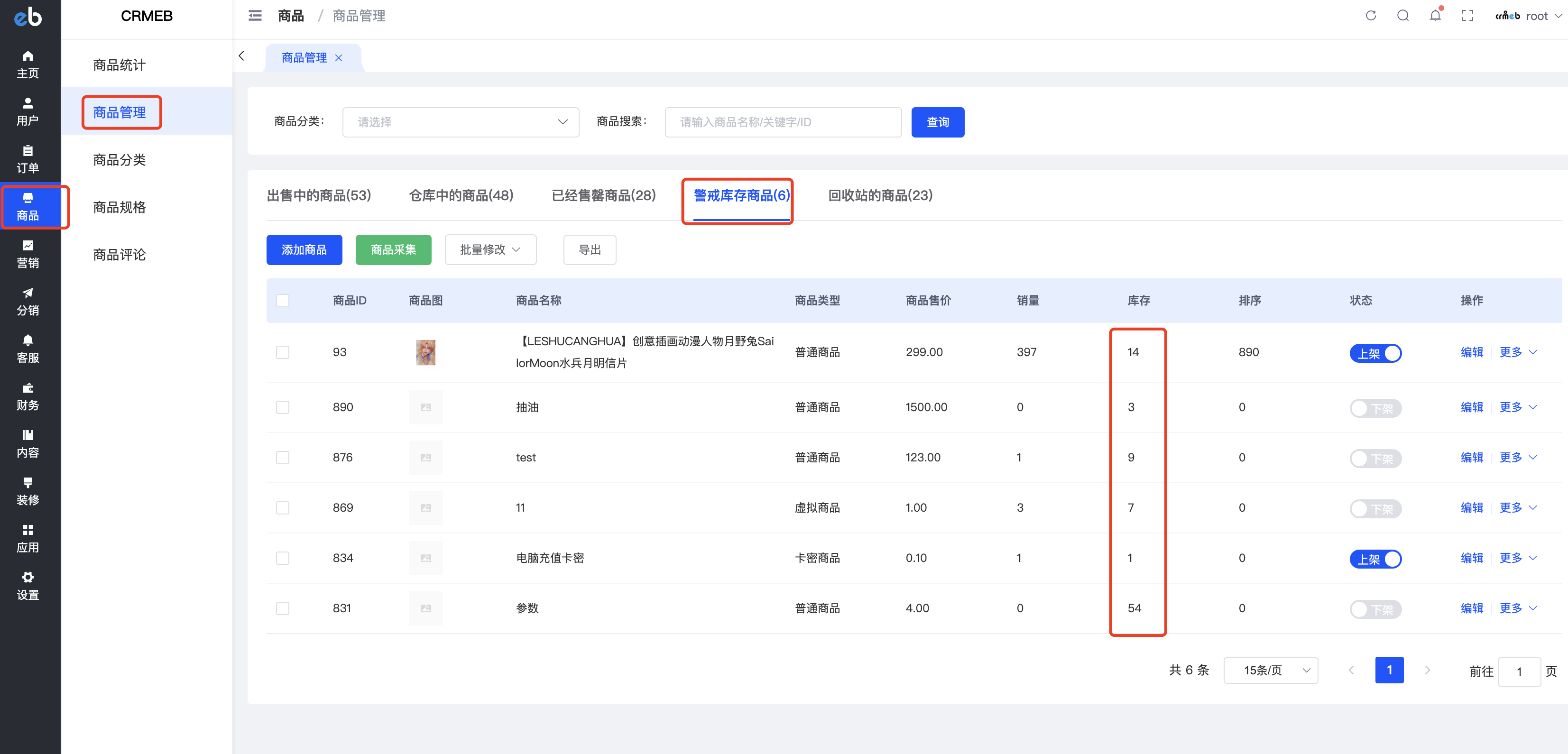
Task: Tick the checkbox for product 876
Action: (282, 458)
